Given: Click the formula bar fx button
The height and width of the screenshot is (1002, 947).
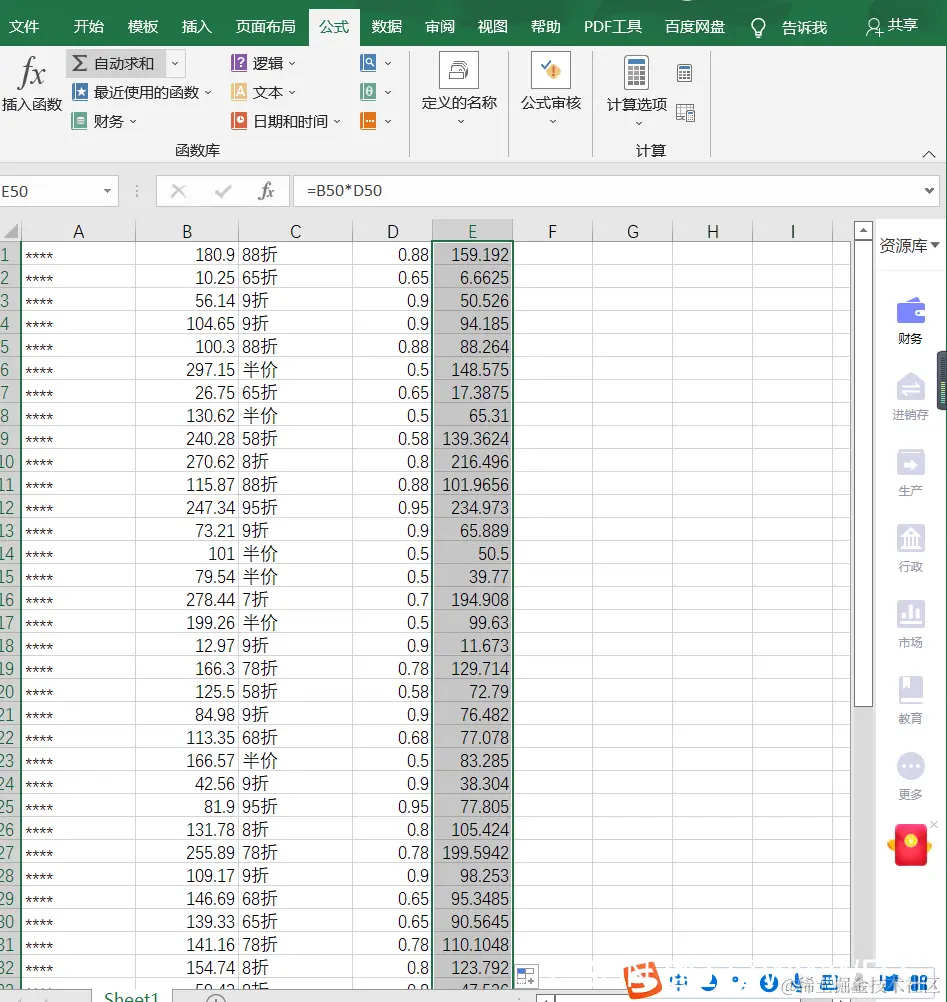Looking at the screenshot, I should click(x=266, y=191).
